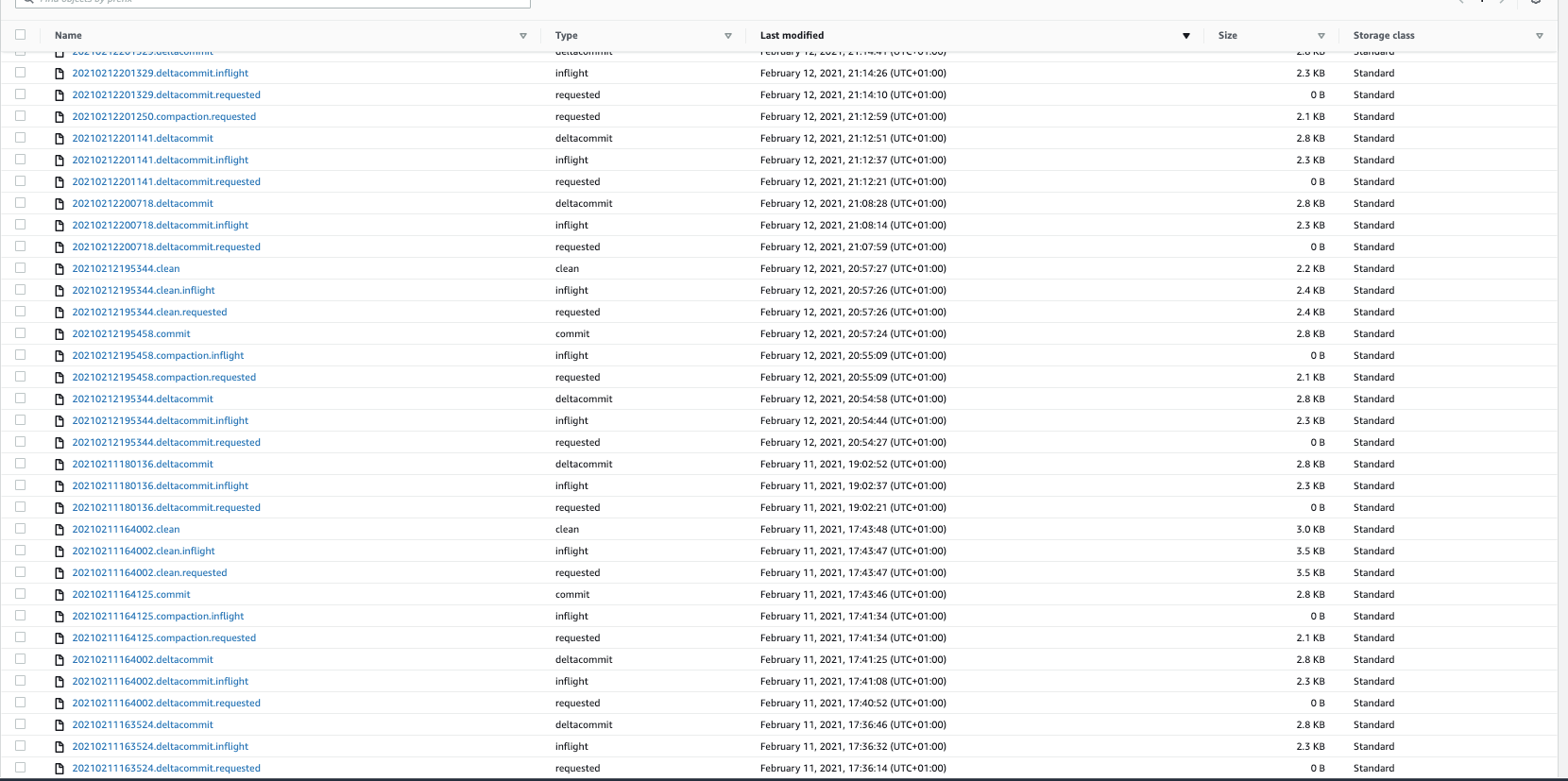This screenshot has height=781, width=1568.
Task: Click file icon beside 20210211180136.deltacommit
Action: point(60,465)
